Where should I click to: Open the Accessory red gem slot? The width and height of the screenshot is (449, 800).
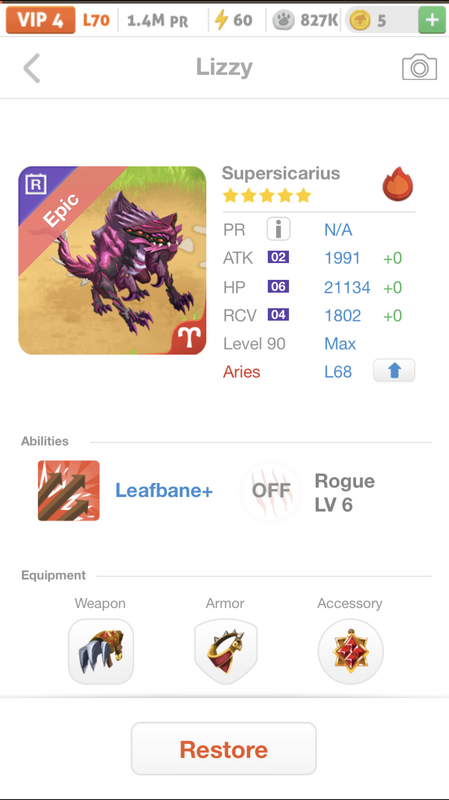coord(350,652)
